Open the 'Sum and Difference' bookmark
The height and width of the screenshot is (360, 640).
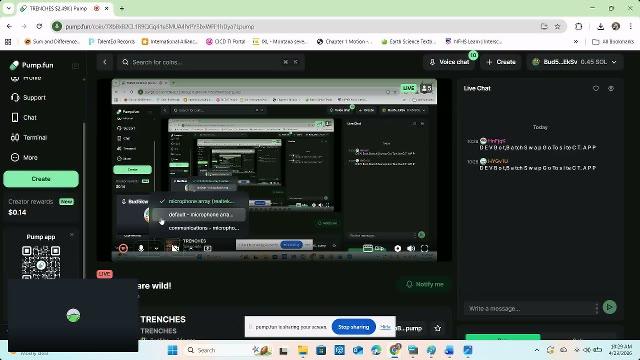(x=52, y=42)
